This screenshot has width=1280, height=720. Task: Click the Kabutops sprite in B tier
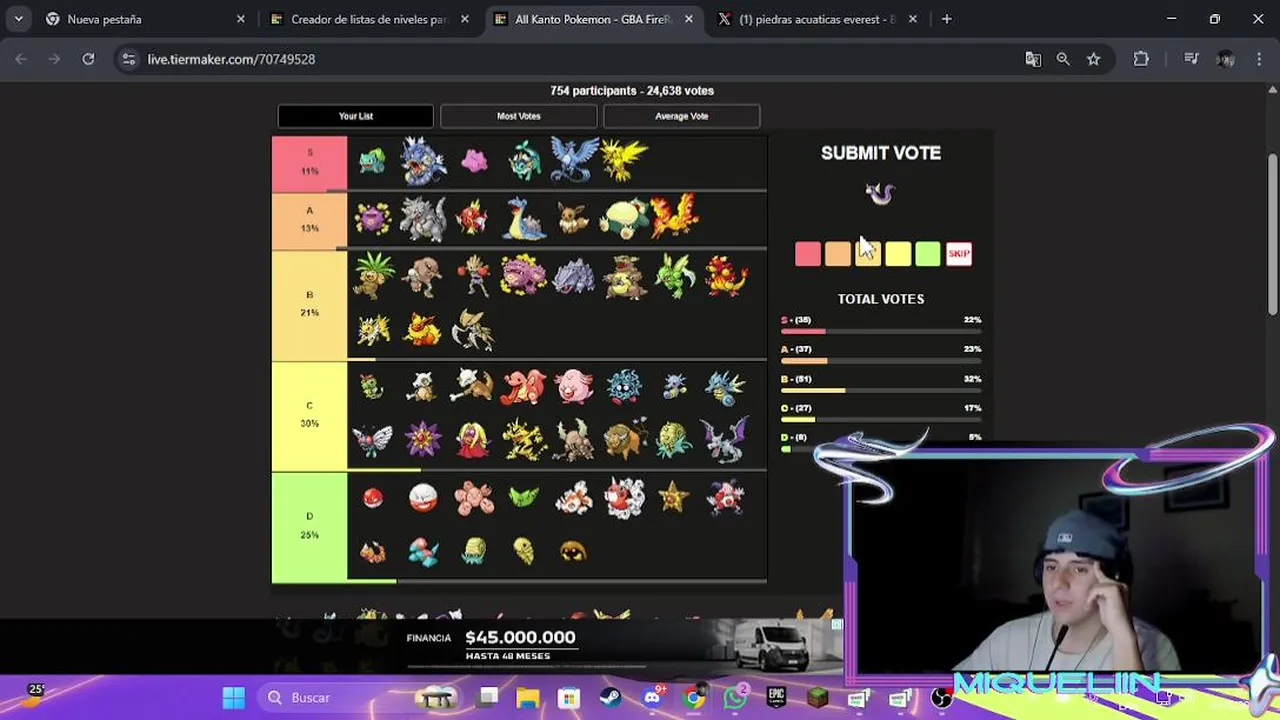(x=473, y=329)
